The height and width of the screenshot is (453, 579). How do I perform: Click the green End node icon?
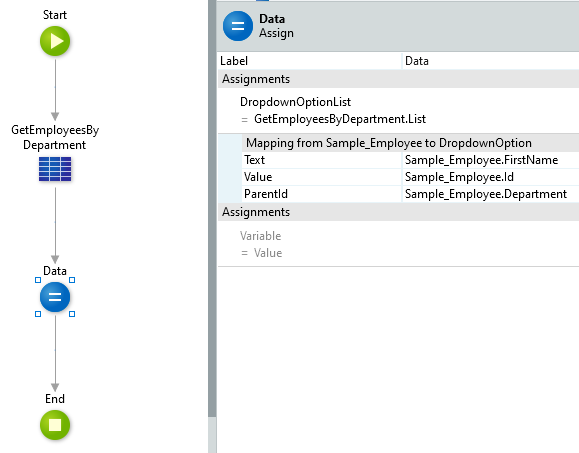coord(55,425)
